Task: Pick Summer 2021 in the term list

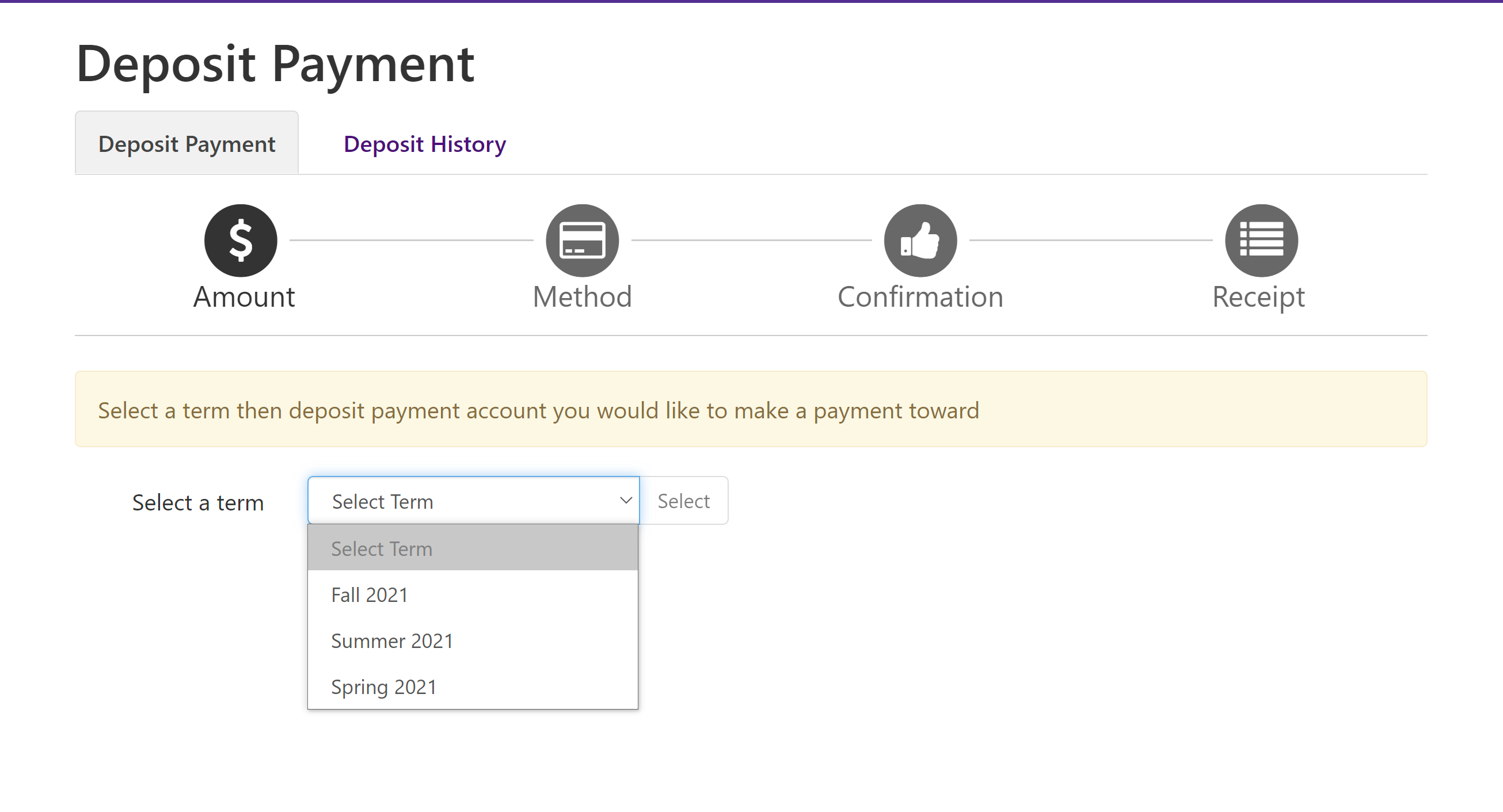Action: point(392,641)
